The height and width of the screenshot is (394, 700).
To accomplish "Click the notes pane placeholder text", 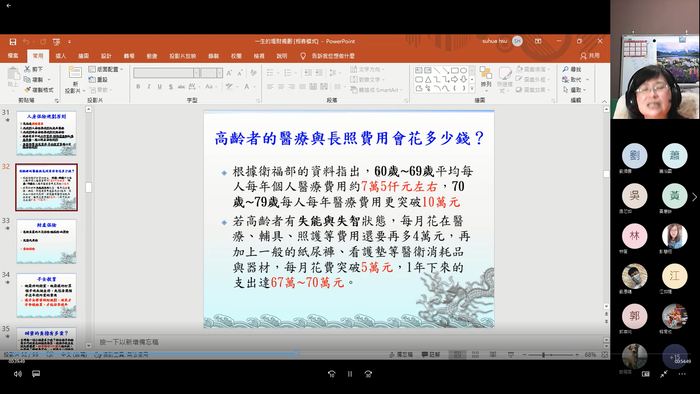I will pos(129,342).
